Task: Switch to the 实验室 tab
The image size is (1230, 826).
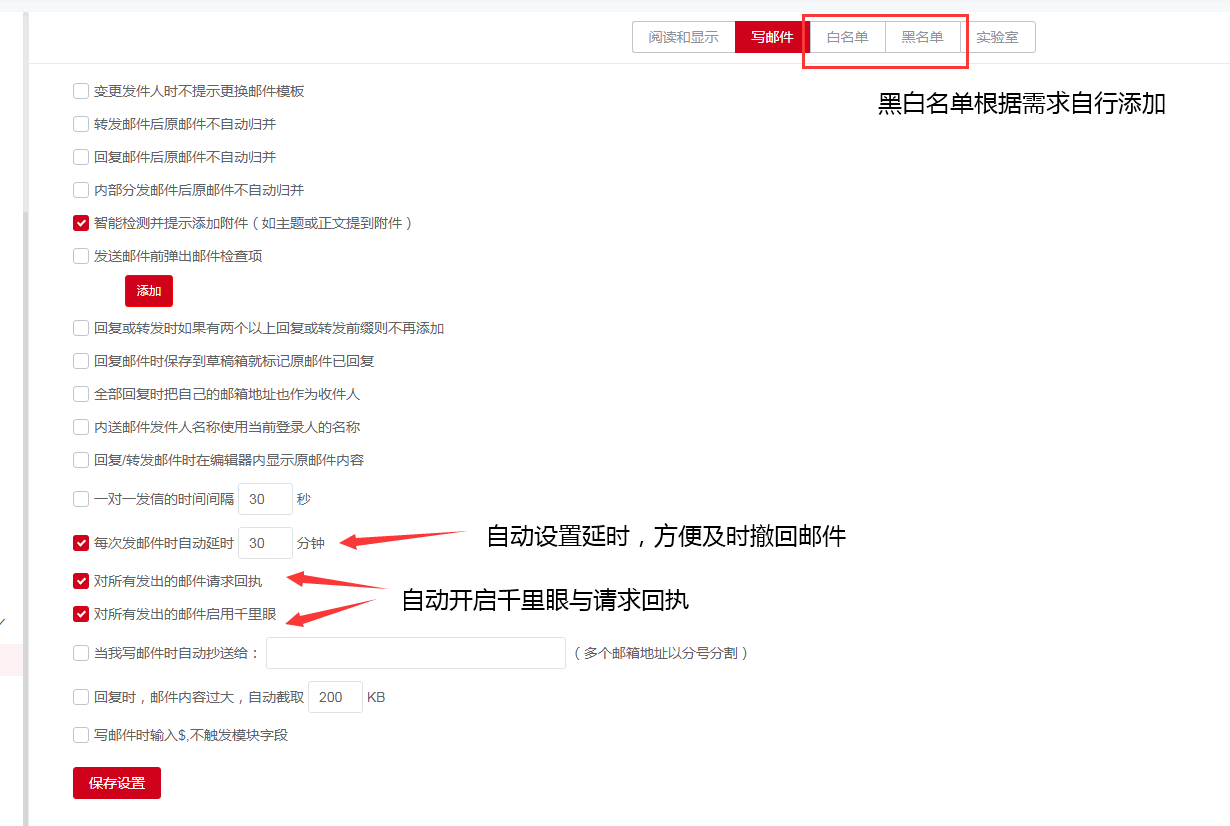Action: (997, 37)
